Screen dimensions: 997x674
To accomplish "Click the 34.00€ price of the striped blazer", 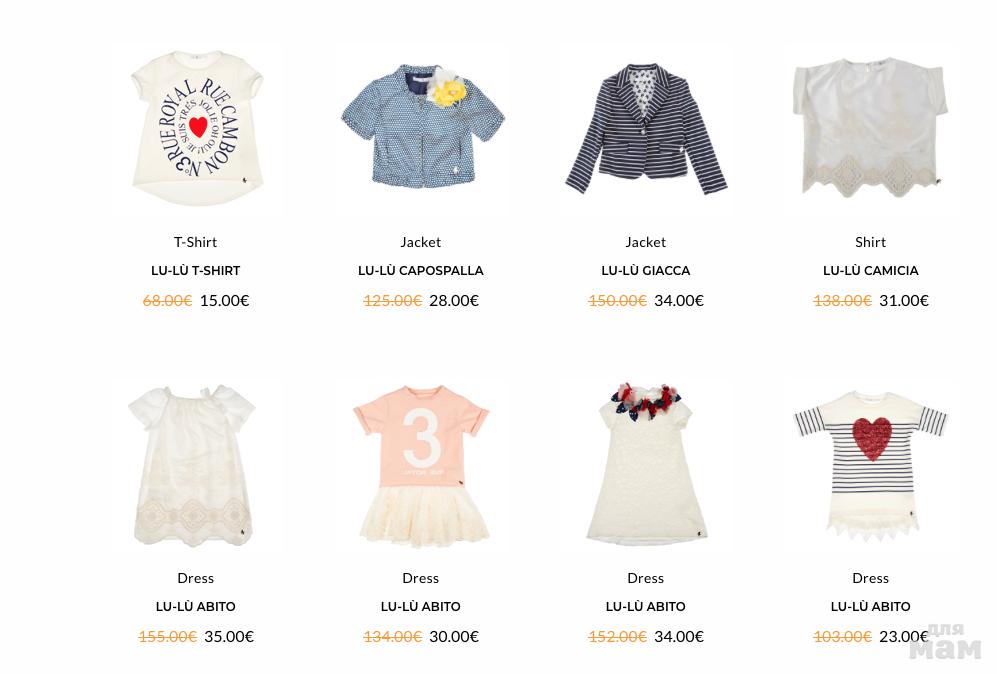I will click(679, 301).
